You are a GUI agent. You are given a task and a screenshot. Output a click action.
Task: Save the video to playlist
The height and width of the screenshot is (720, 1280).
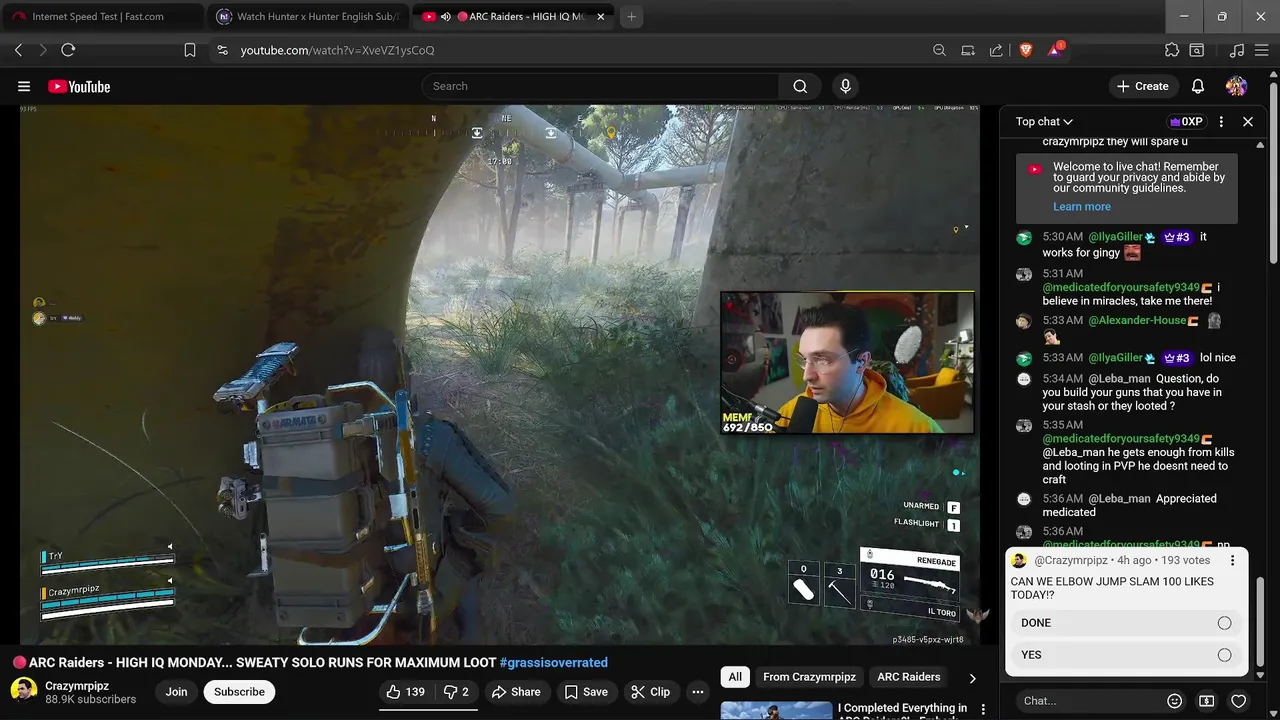(586, 692)
